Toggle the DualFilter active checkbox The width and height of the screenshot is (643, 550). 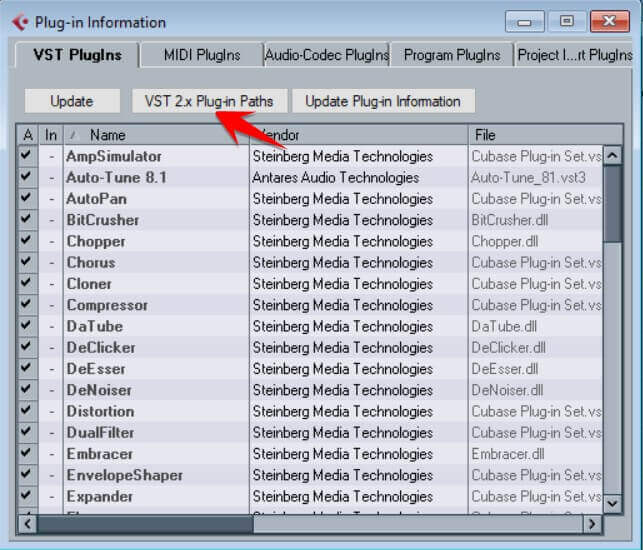(26, 432)
